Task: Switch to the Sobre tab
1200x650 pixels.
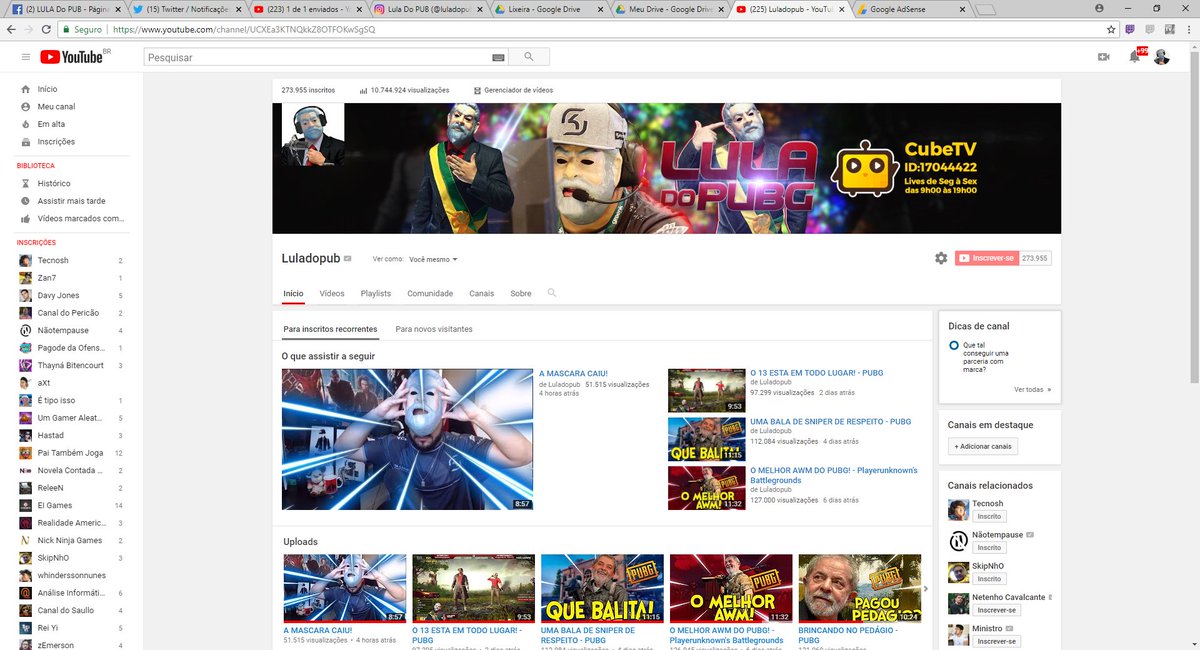Action: tap(521, 294)
